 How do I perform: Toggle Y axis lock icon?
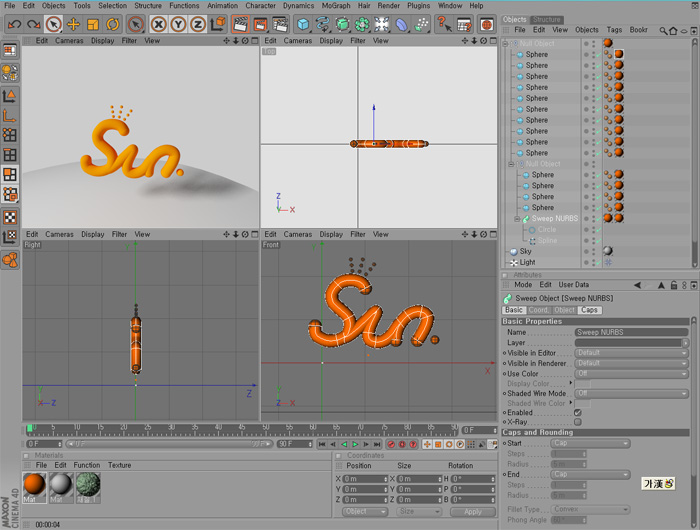pos(178,24)
